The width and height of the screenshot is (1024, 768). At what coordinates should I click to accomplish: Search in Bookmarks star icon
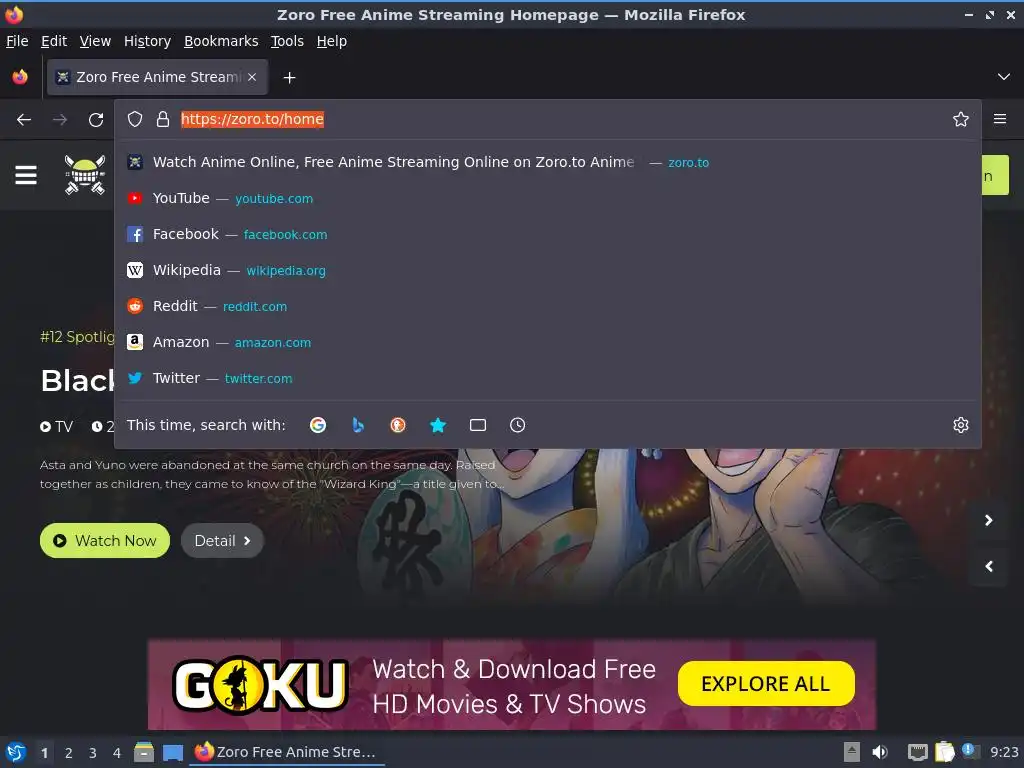pyautogui.click(x=438, y=425)
